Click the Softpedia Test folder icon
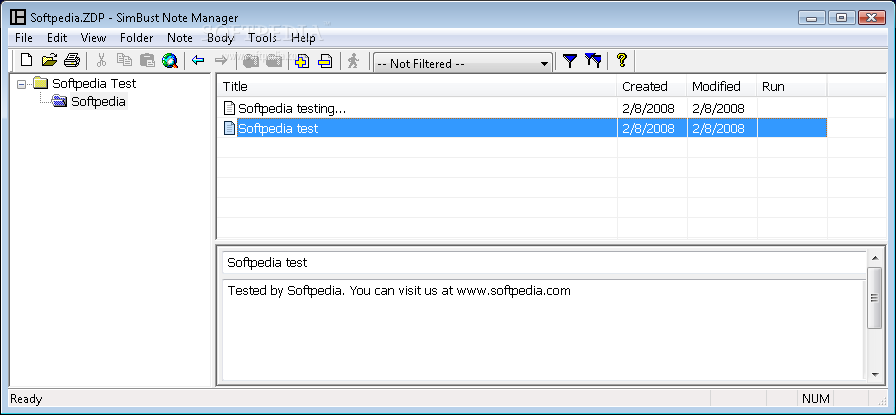Screen dimensions: 896x415 [41, 83]
